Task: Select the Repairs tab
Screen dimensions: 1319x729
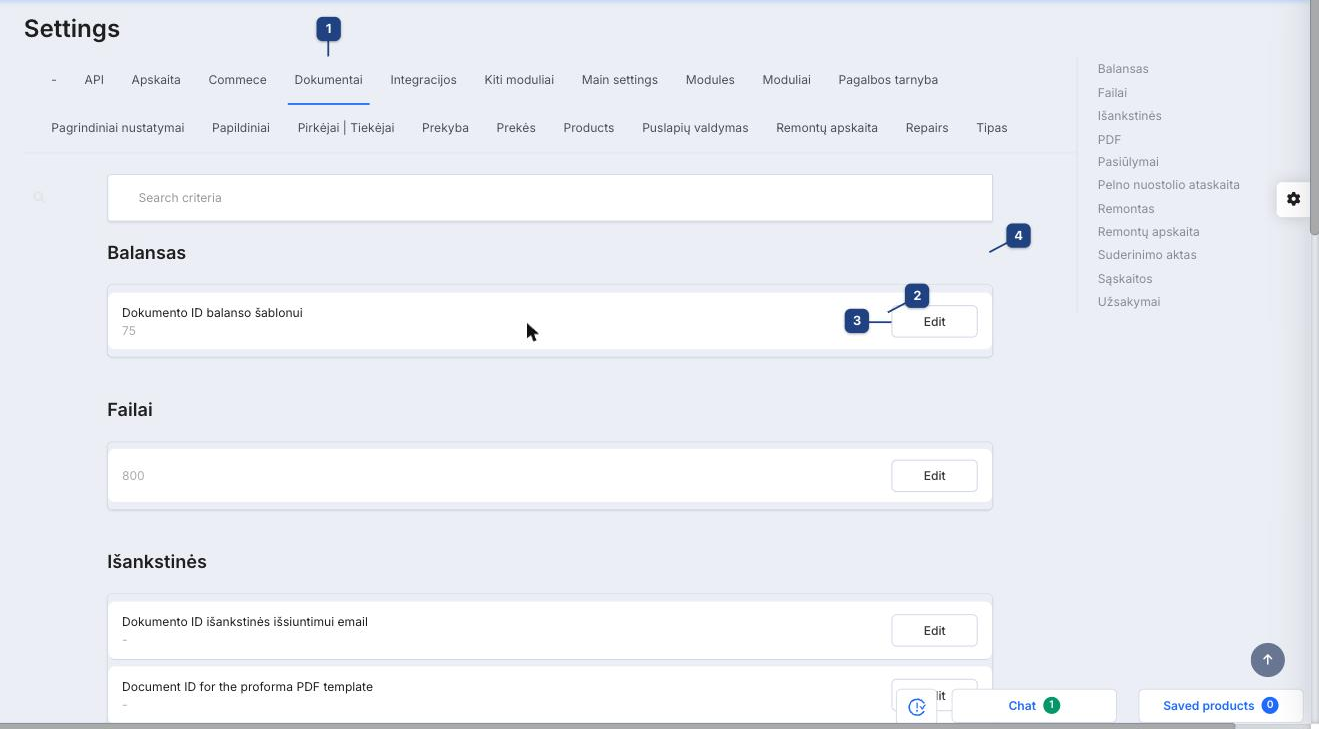Action: point(927,128)
